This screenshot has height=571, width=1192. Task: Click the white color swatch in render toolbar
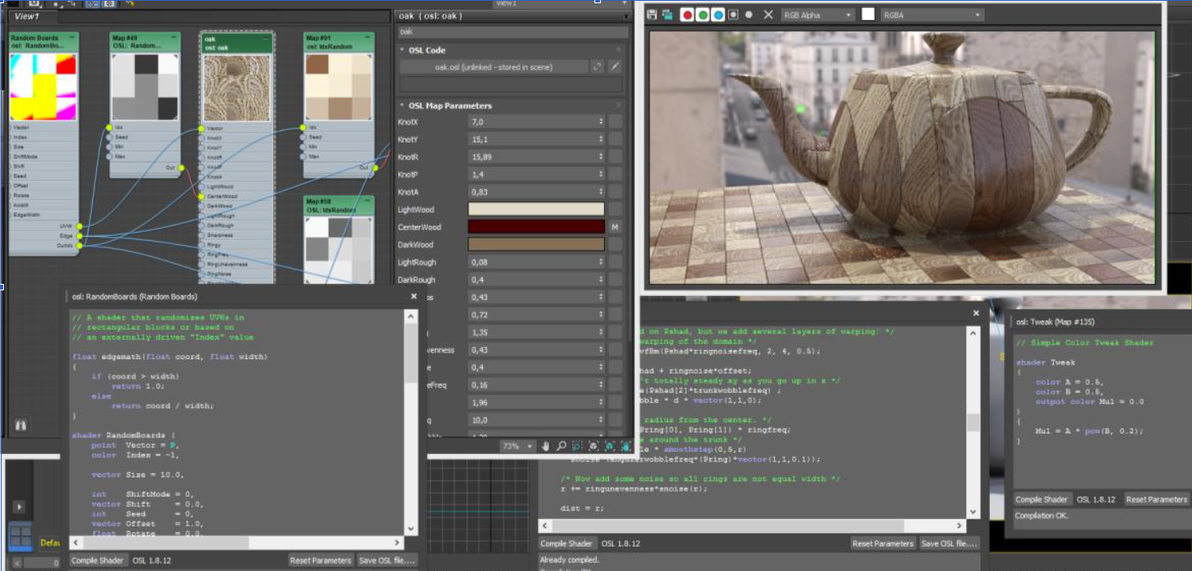pyautogui.click(x=868, y=15)
